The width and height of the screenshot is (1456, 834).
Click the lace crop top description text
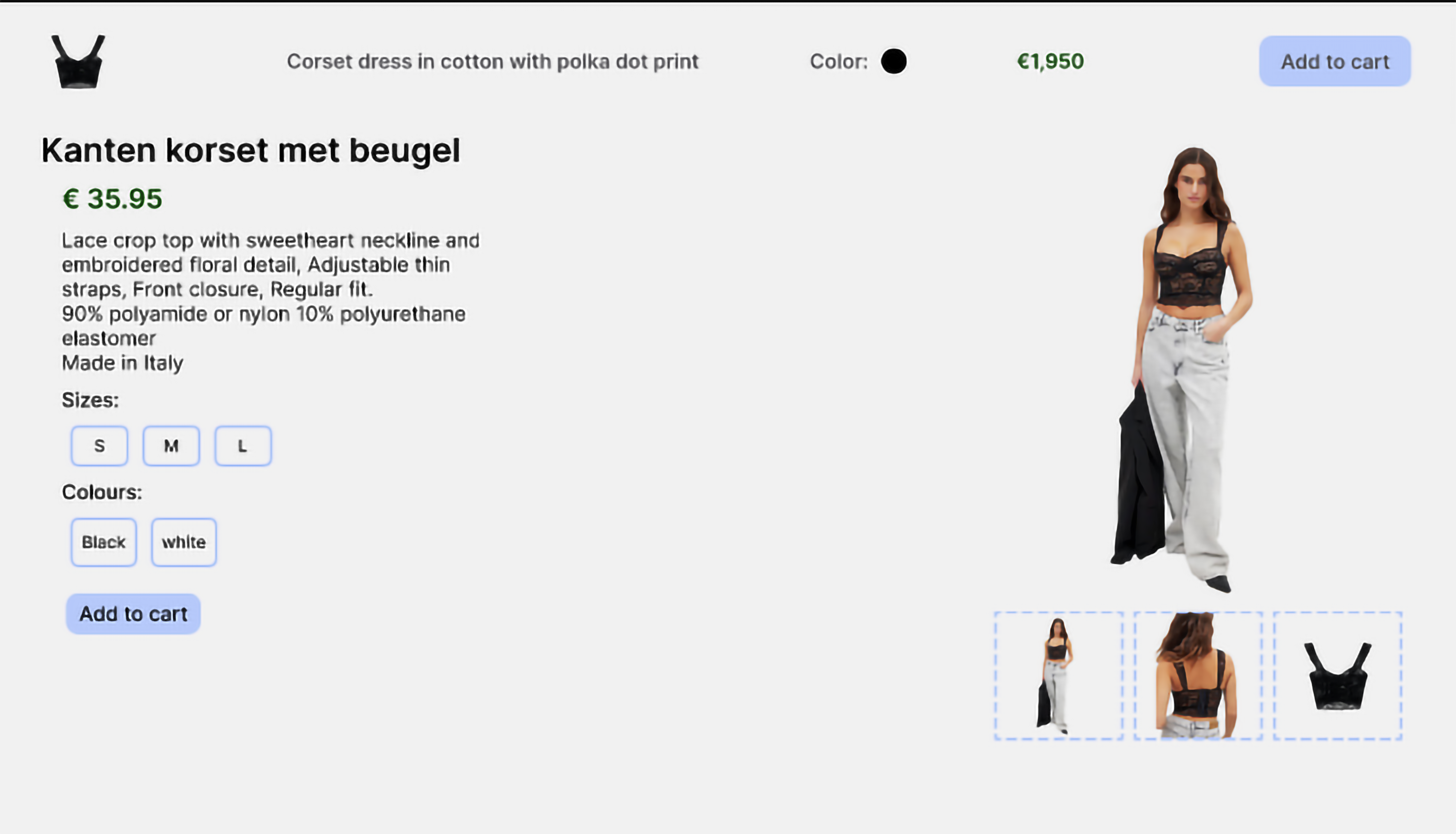(270, 301)
